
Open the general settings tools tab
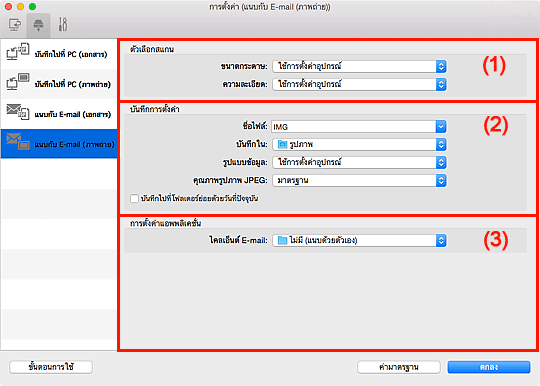pyautogui.click(x=63, y=25)
